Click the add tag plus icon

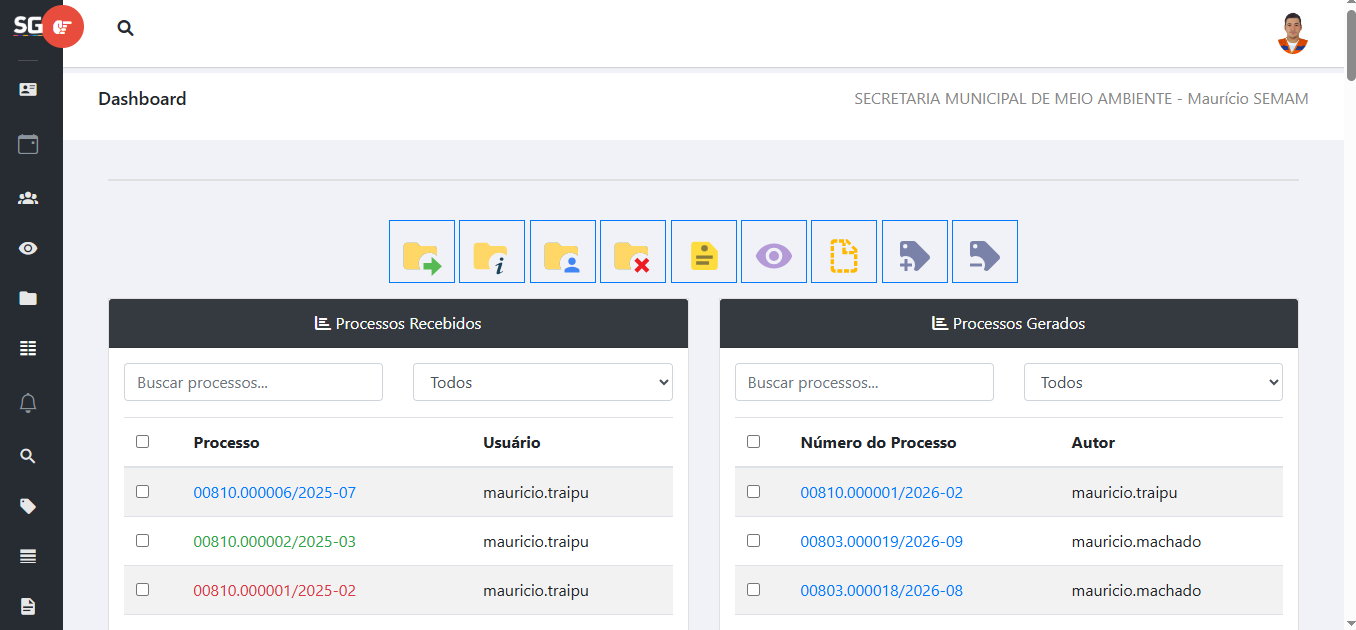[915, 252]
